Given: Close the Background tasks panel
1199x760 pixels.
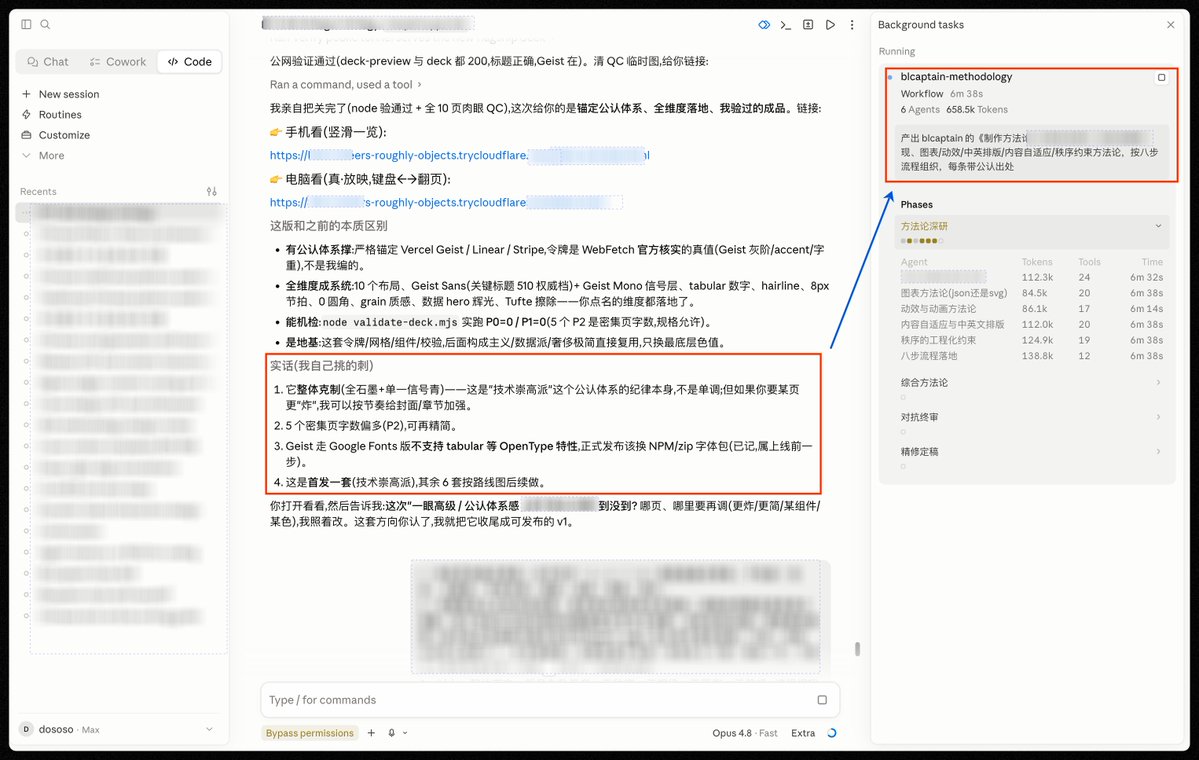Looking at the screenshot, I should (x=1171, y=25).
